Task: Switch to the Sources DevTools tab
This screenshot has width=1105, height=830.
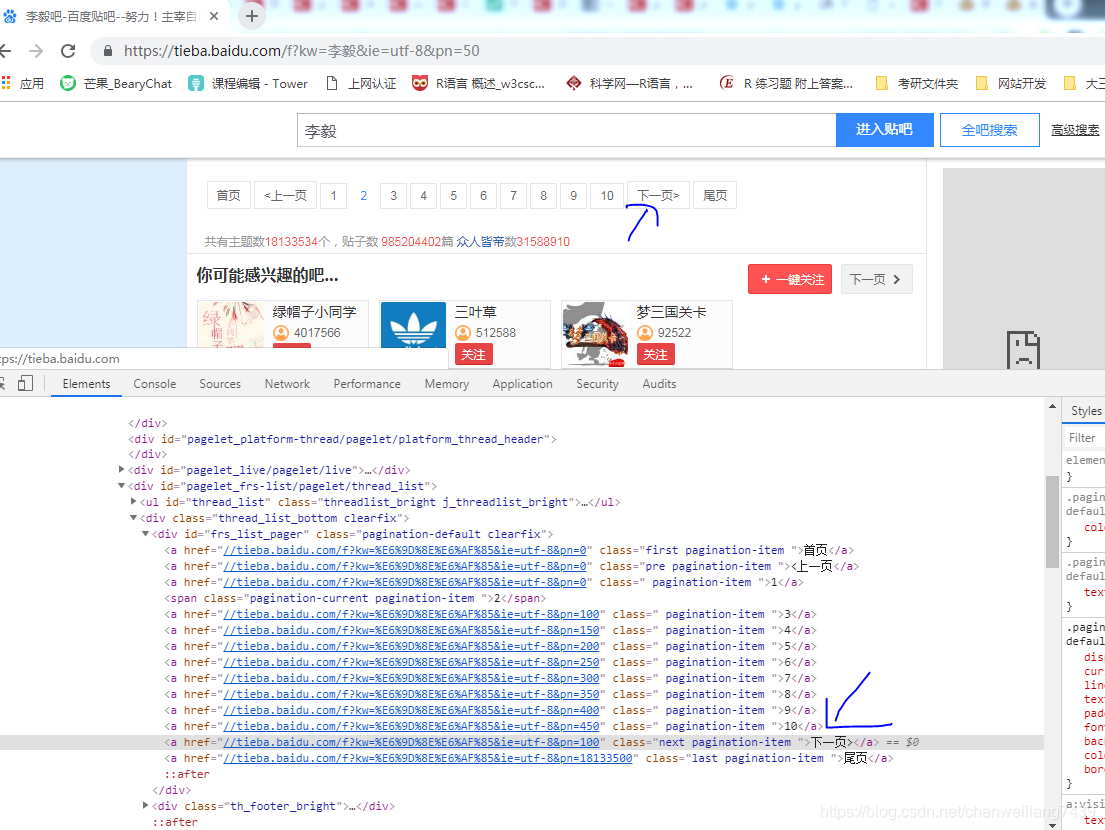Action: (x=220, y=383)
